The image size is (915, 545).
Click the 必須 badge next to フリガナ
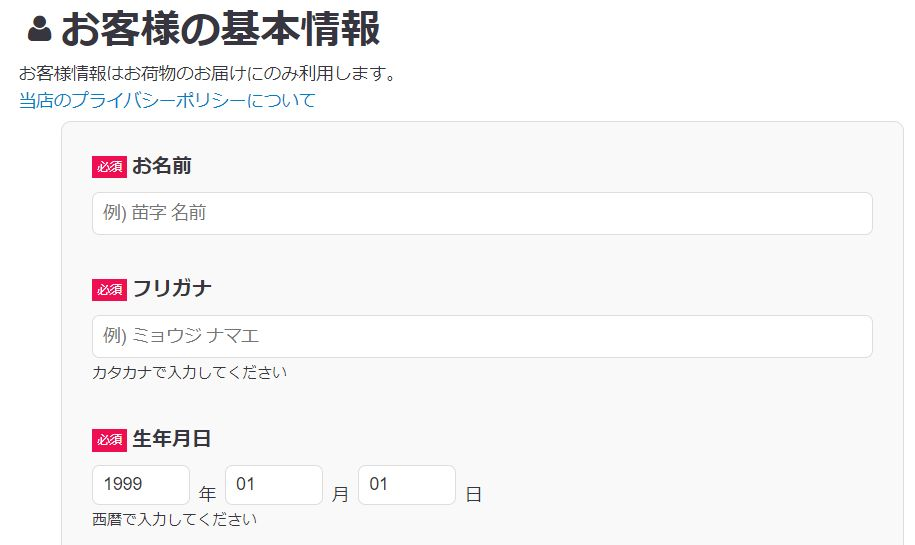coord(109,289)
